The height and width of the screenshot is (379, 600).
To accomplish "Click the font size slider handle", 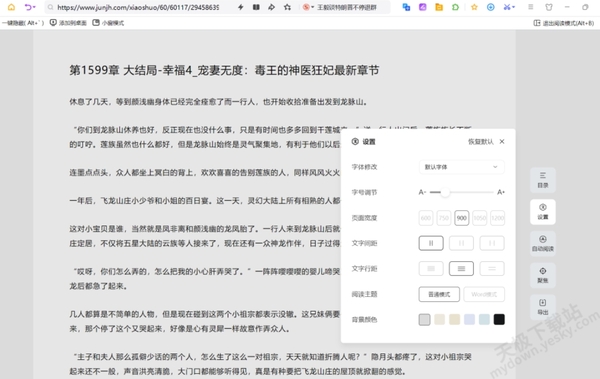I will click(445, 192).
